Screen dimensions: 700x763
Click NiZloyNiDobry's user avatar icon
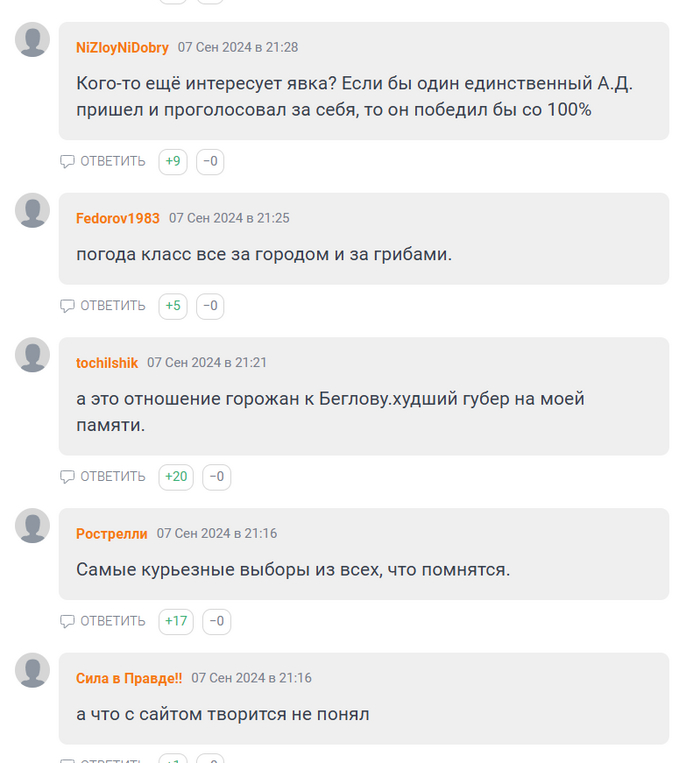(x=32, y=40)
